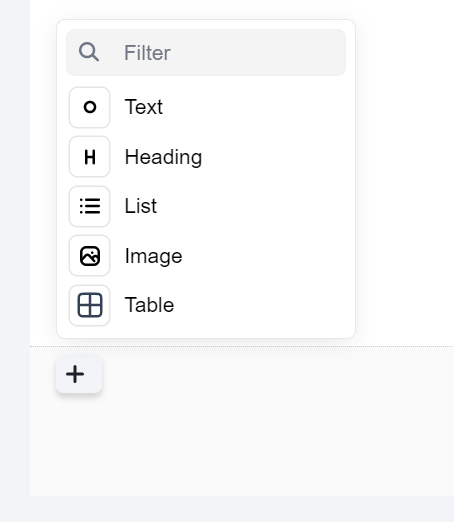Focus the Filter search field

(x=206, y=52)
